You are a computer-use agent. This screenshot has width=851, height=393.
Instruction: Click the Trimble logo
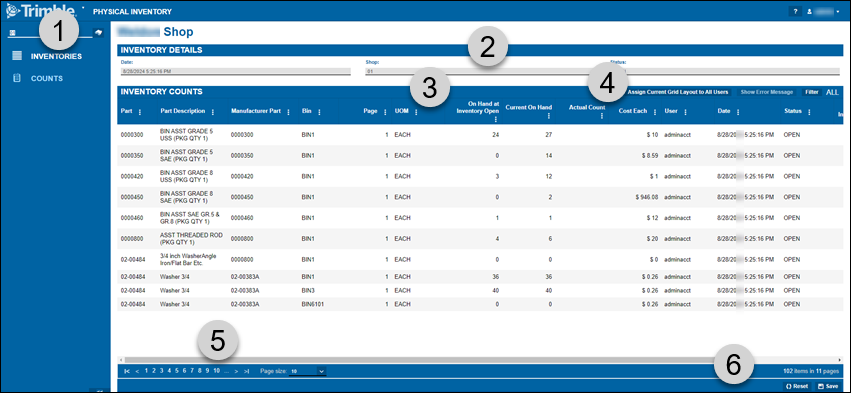click(x=40, y=10)
